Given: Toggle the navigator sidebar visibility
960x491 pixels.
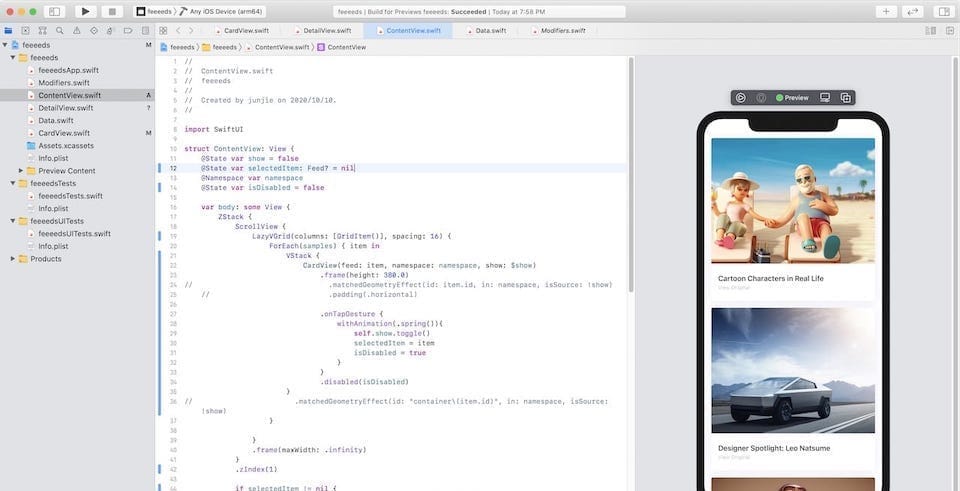Looking at the screenshot, I should pyautogui.click(x=54, y=11).
